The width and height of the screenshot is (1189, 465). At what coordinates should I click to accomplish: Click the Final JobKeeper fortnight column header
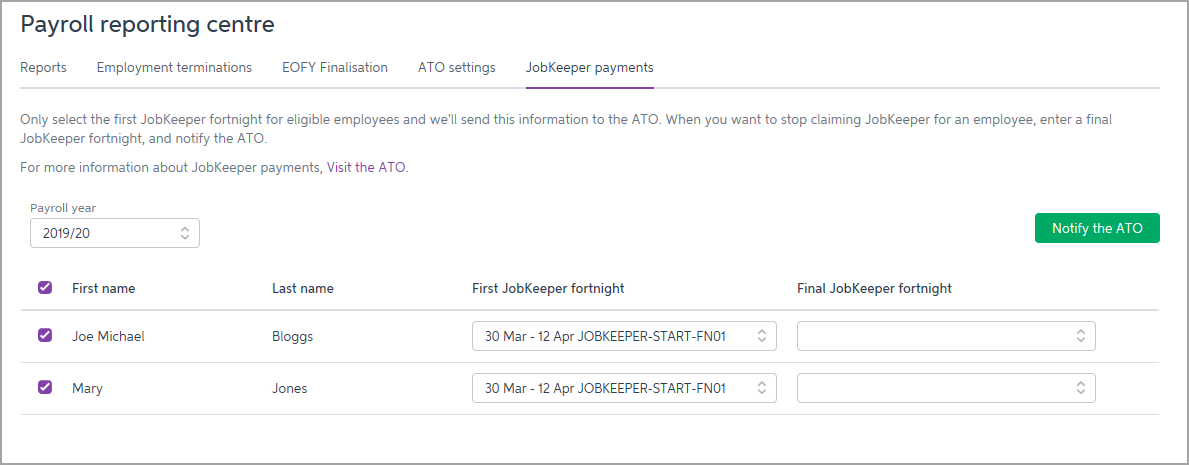[874, 289]
